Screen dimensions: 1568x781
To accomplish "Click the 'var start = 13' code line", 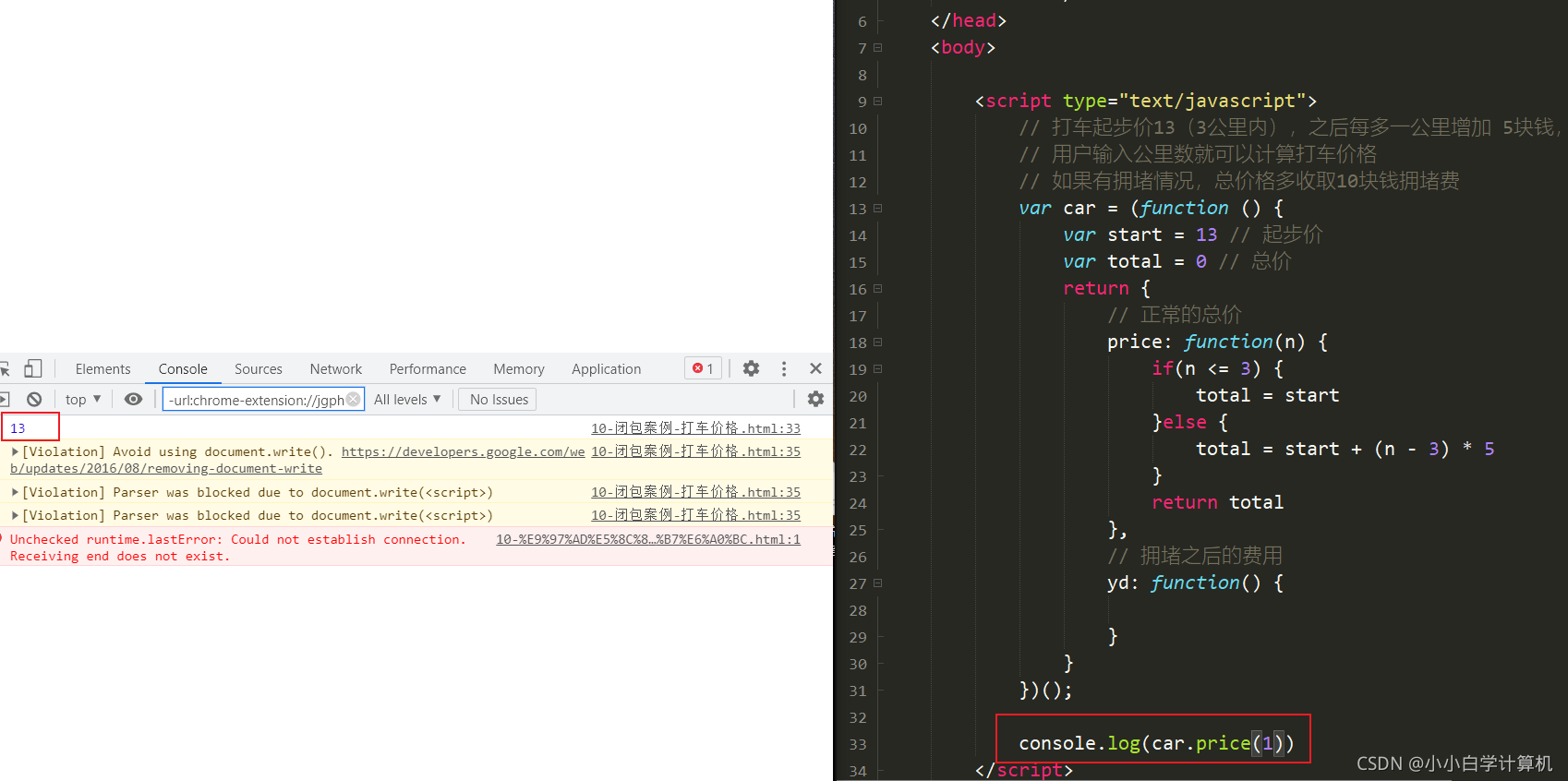I will pyautogui.click(x=1192, y=234).
